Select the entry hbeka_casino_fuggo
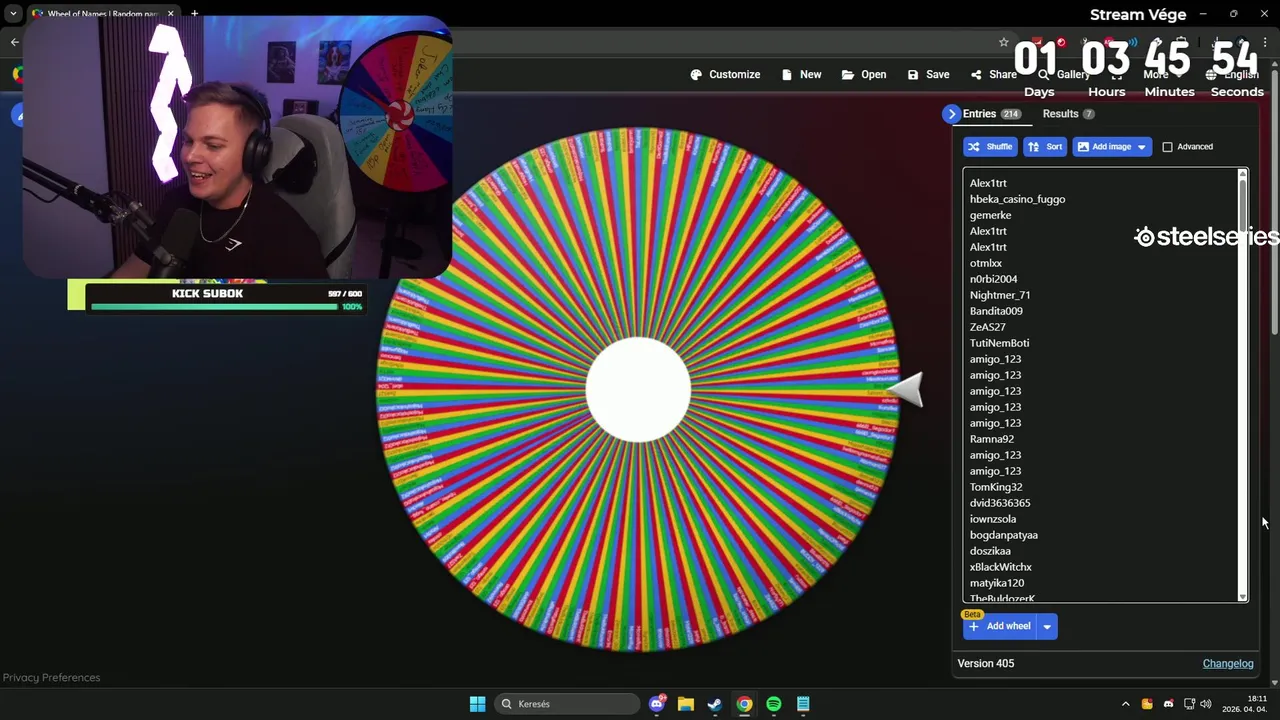This screenshot has width=1280, height=720. coord(1017,199)
